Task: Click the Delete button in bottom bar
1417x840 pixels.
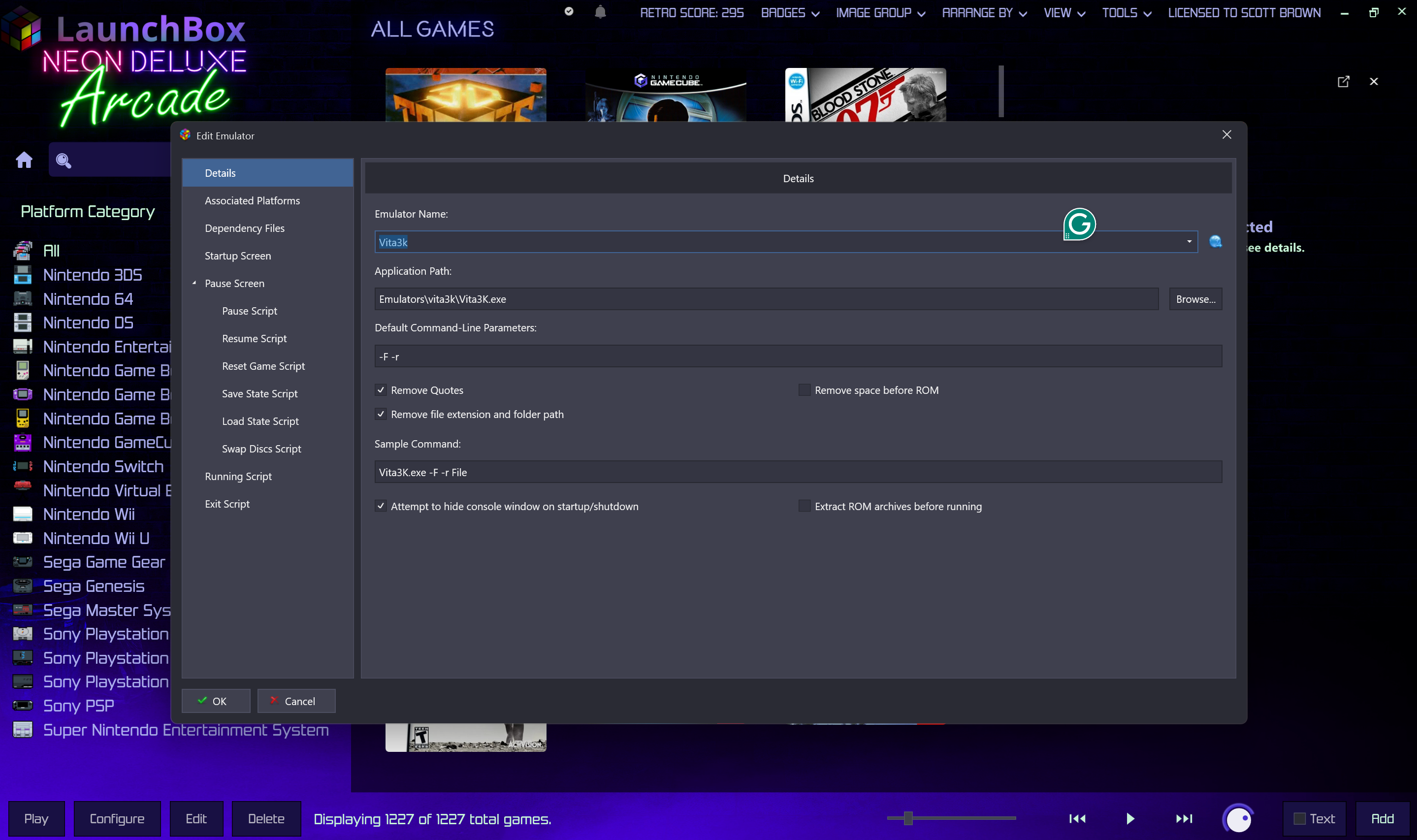Action: coord(266,818)
